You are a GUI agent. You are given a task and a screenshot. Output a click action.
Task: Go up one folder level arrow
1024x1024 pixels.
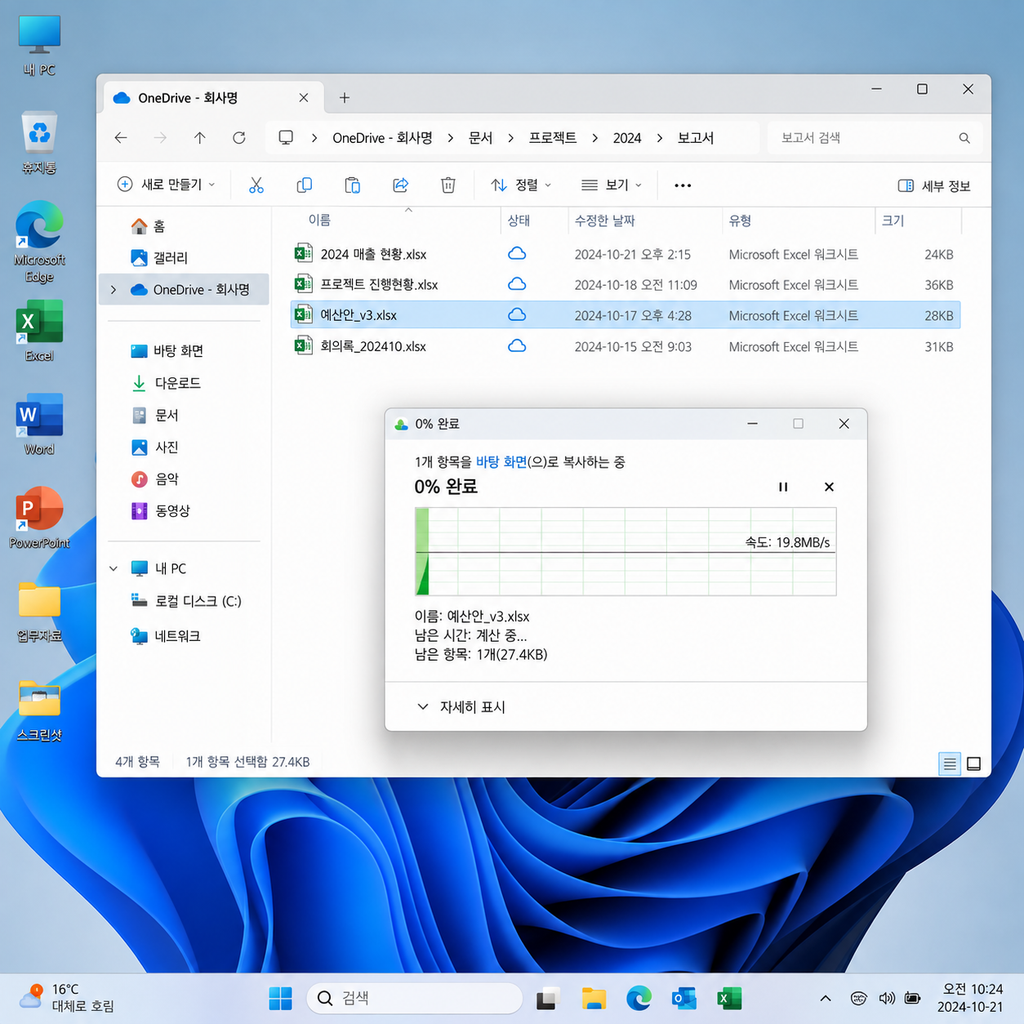(x=200, y=138)
